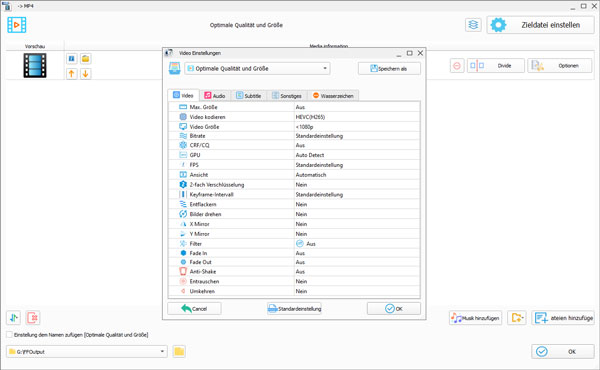Switch to the Wasserzeichen tab
The image size is (600, 370).
[333, 96]
